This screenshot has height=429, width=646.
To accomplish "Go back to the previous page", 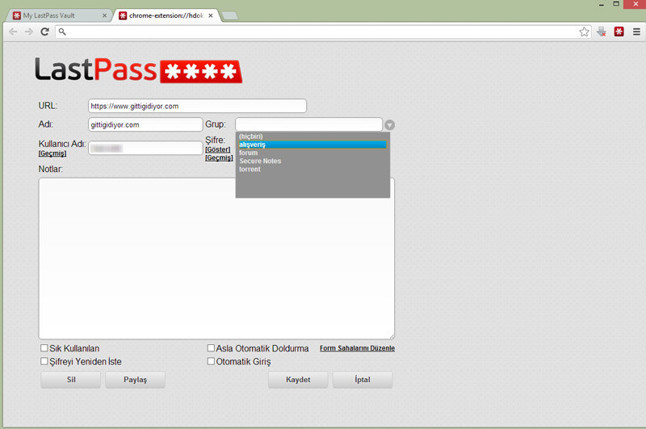I will click(x=13, y=32).
